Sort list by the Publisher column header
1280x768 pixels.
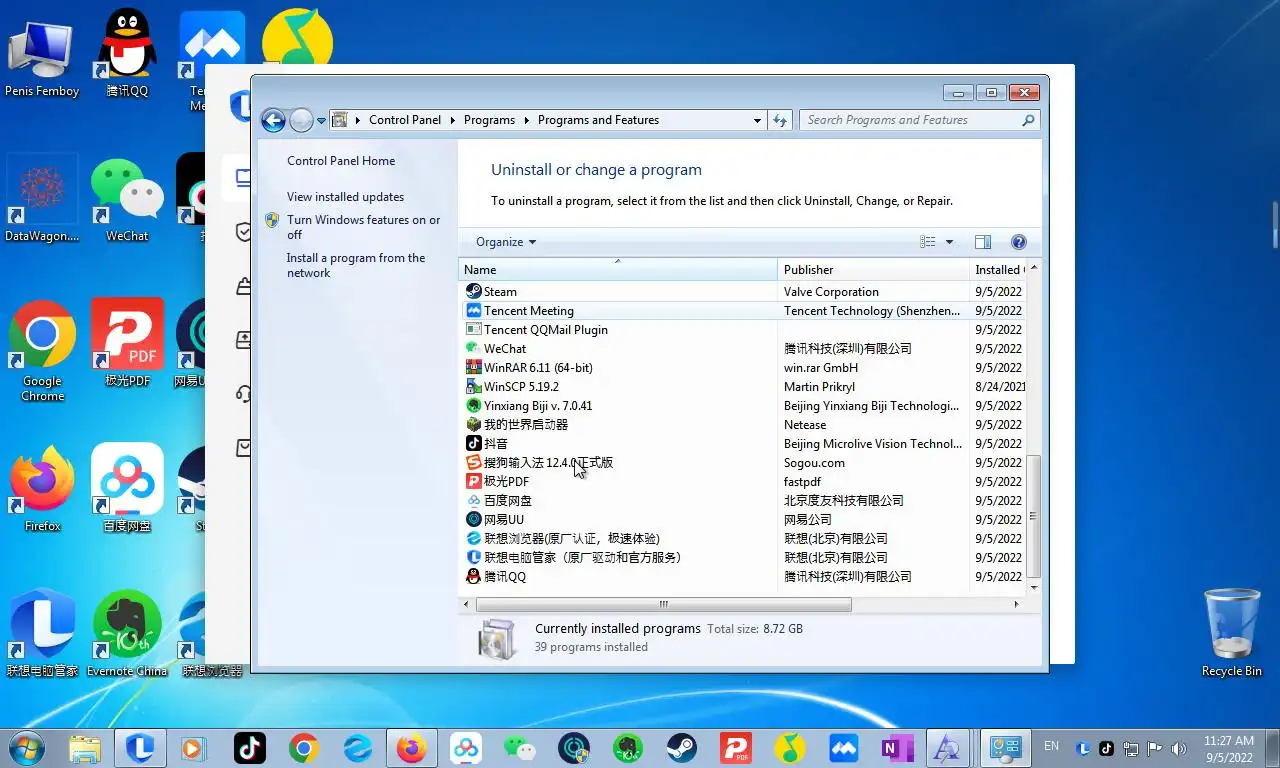tap(873, 270)
